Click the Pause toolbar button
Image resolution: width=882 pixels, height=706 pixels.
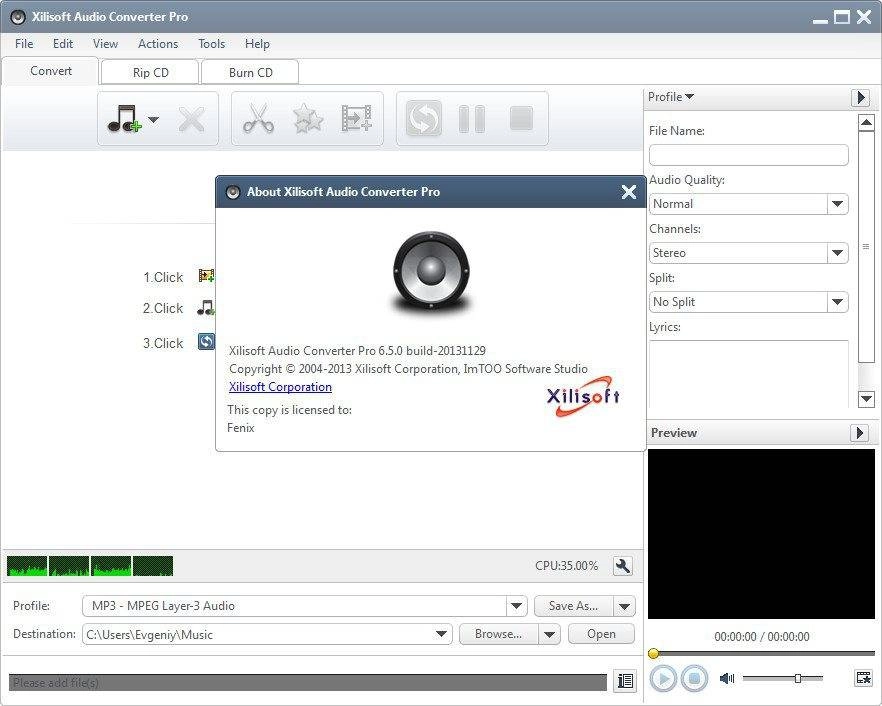coord(472,119)
